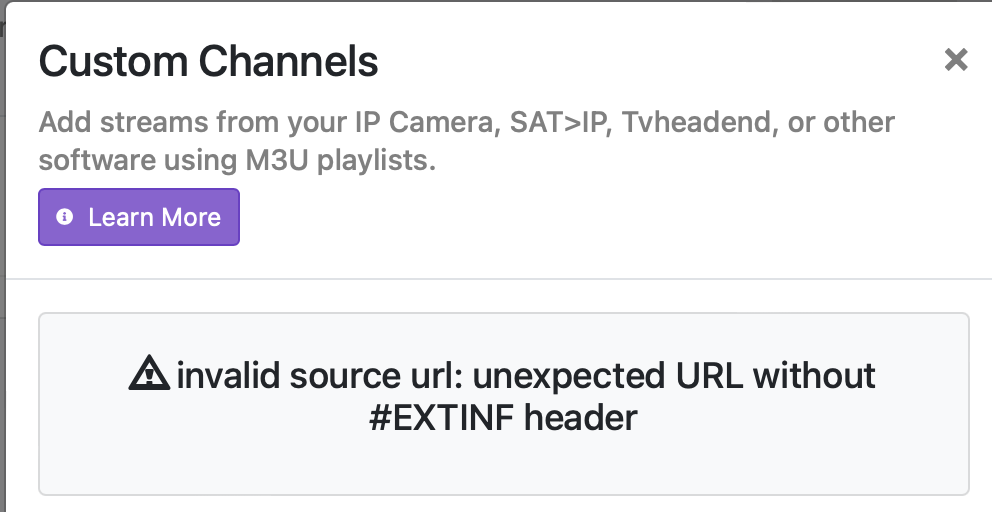Click the divider line below Learn More
The image size is (992, 512).
coord(499,278)
